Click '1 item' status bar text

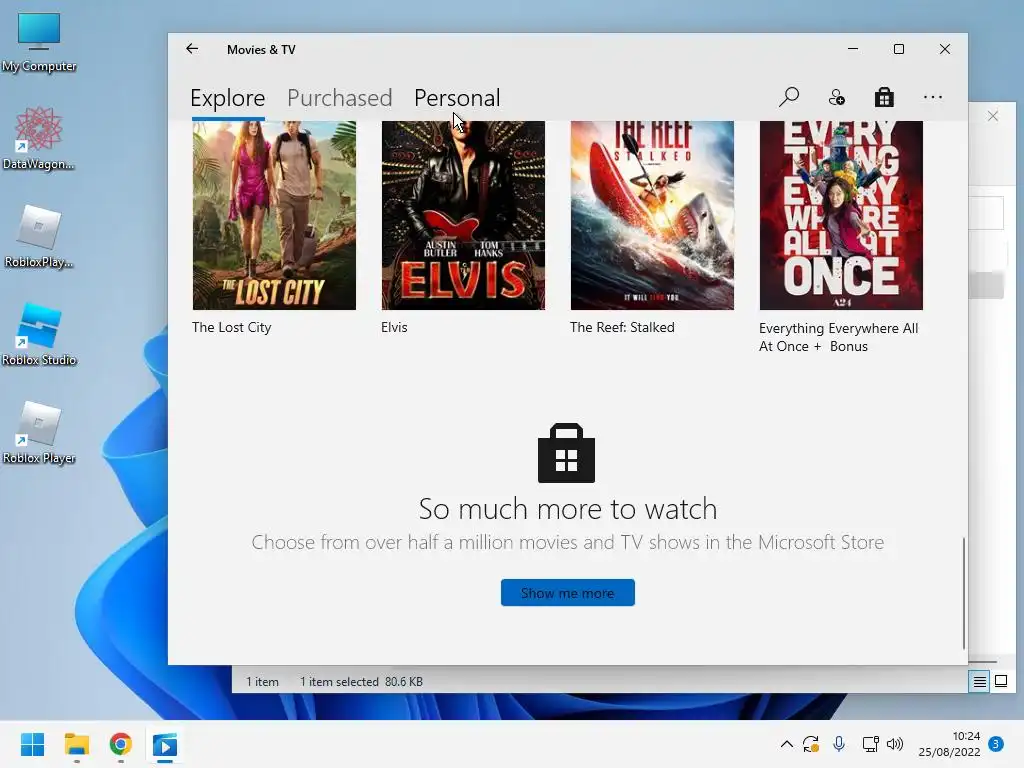(263, 682)
